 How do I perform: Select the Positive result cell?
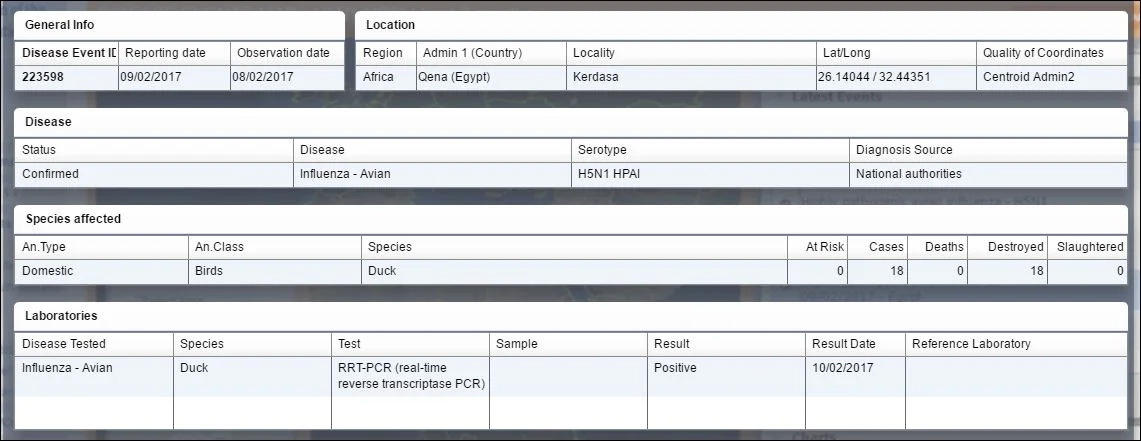coord(726,376)
